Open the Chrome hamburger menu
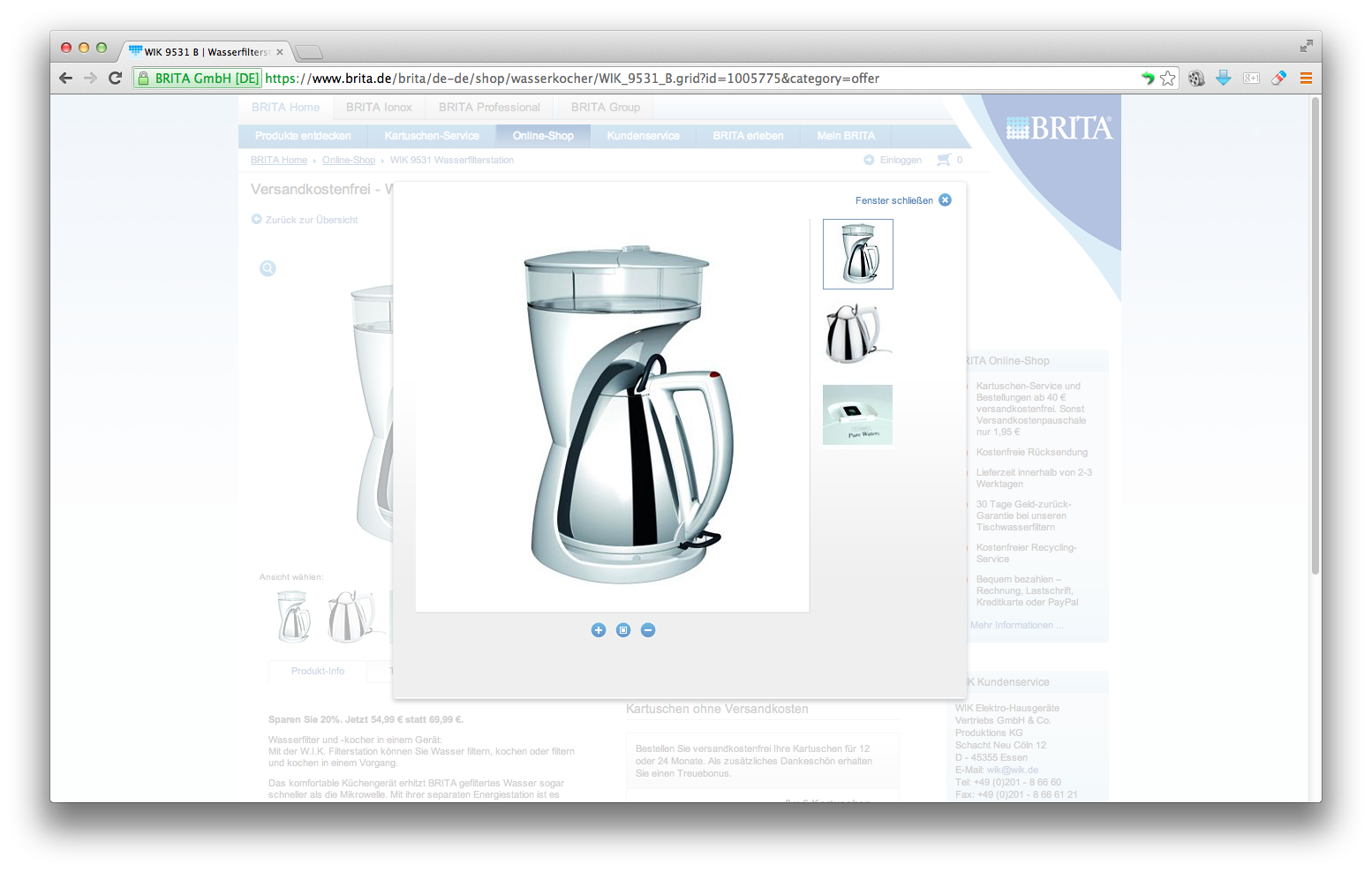 (x=1306, y=78)
